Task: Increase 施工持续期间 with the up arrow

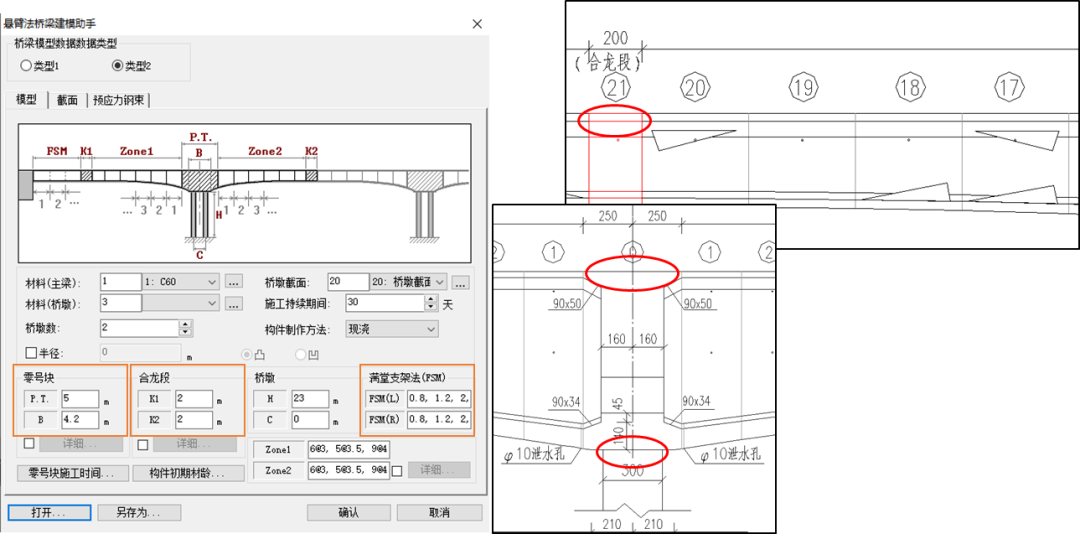Action: (431, 299)
